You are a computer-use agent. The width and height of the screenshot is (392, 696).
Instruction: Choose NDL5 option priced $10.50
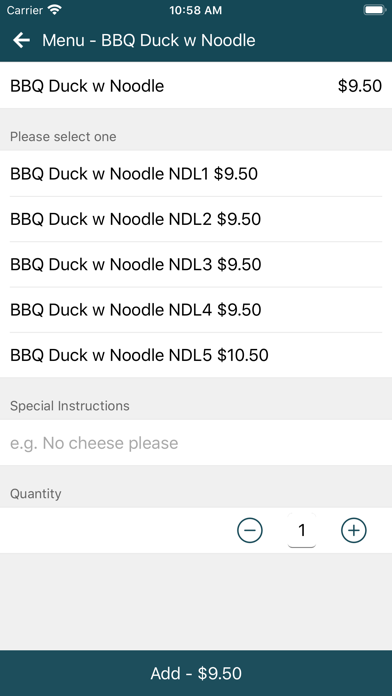(x=196, y=355)
